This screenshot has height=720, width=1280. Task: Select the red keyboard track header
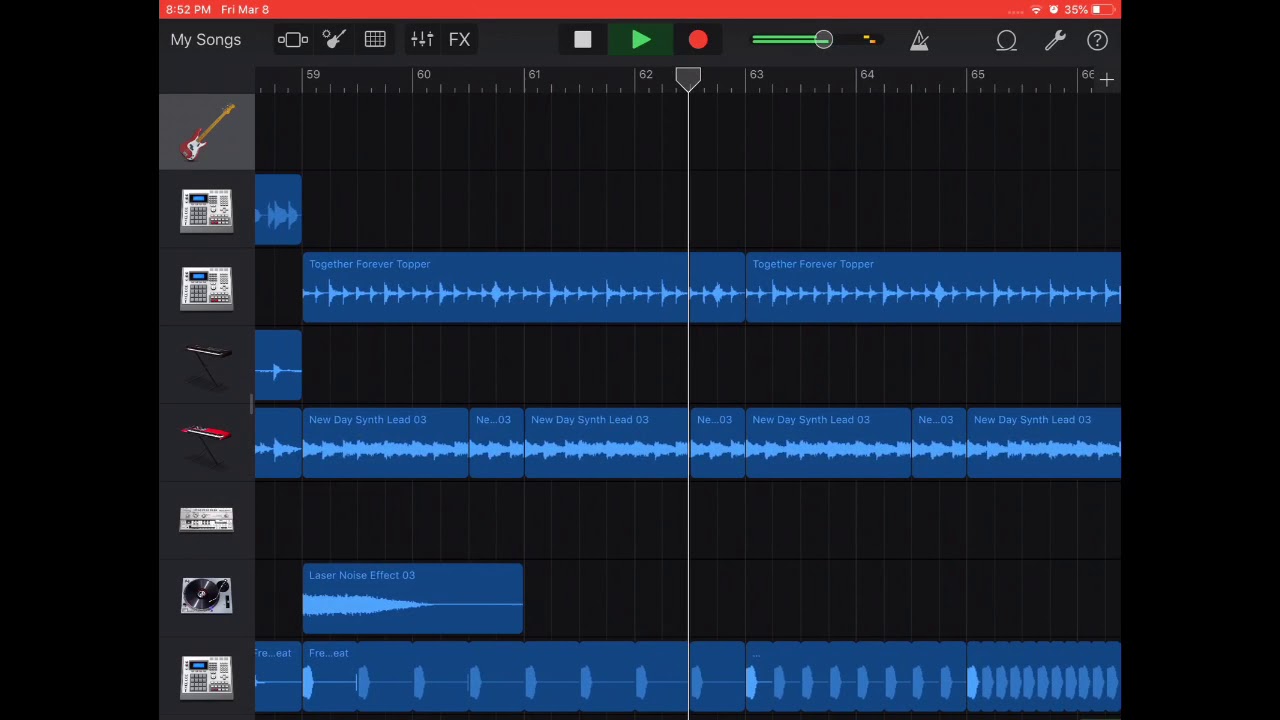[x=207, y=444]
